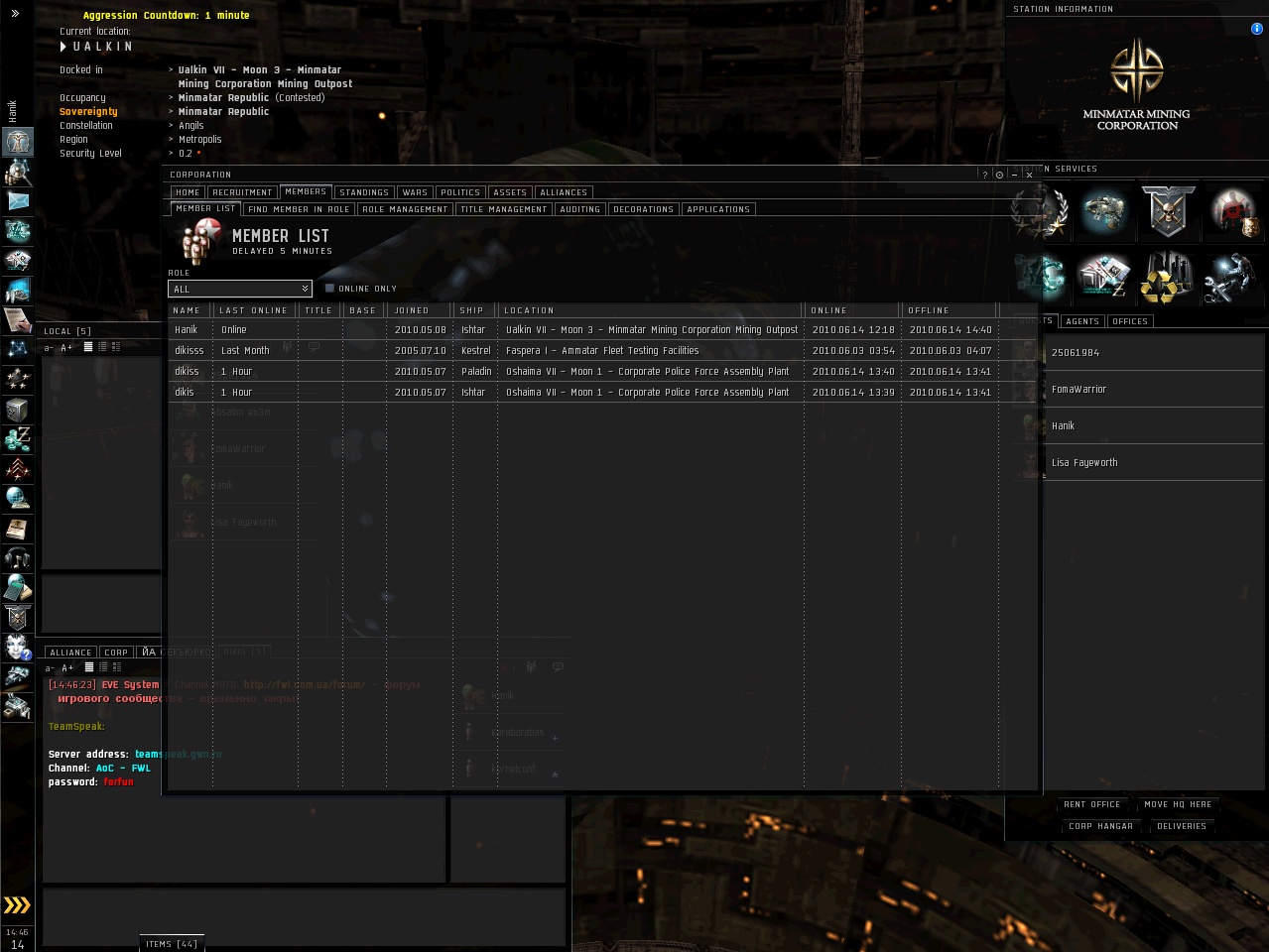Open the teal figure medical station service icon

pyautogui.click(x=1041, y=277)
